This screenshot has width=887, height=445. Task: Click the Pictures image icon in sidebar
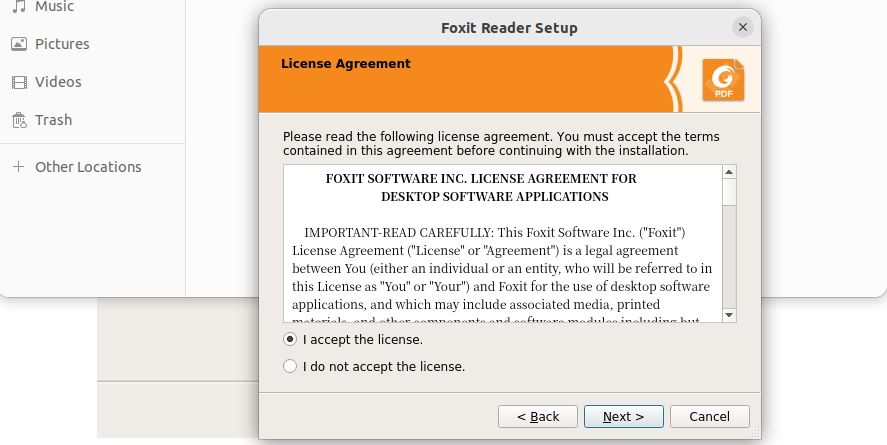18,44
